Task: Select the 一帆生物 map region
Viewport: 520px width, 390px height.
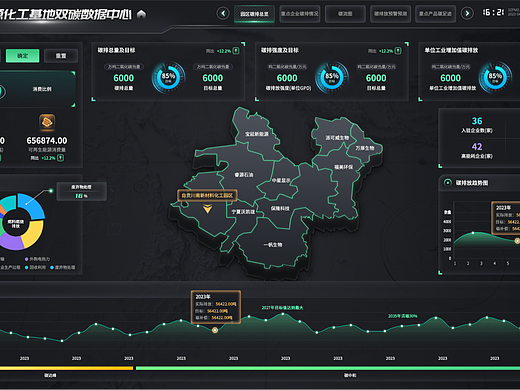Action: [x=273, y=245]
